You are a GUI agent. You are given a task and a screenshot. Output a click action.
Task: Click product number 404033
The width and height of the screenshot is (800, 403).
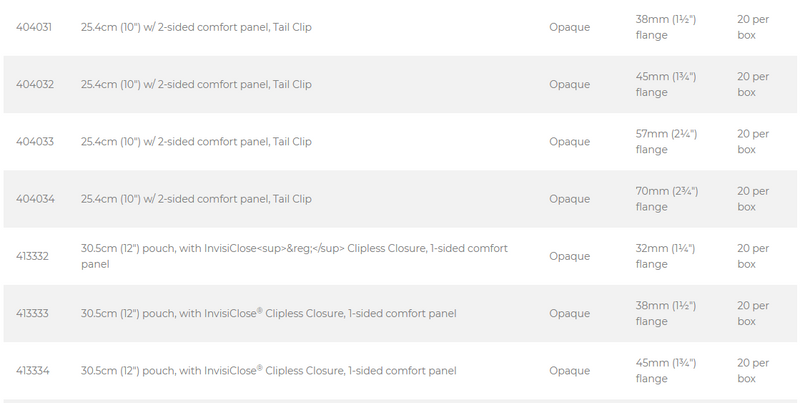[34, 142]
